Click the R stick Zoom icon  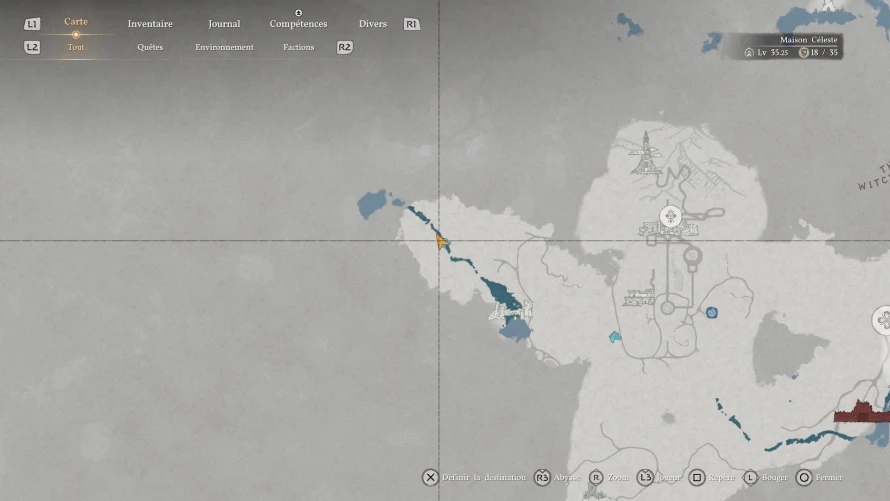coord(596,477)
